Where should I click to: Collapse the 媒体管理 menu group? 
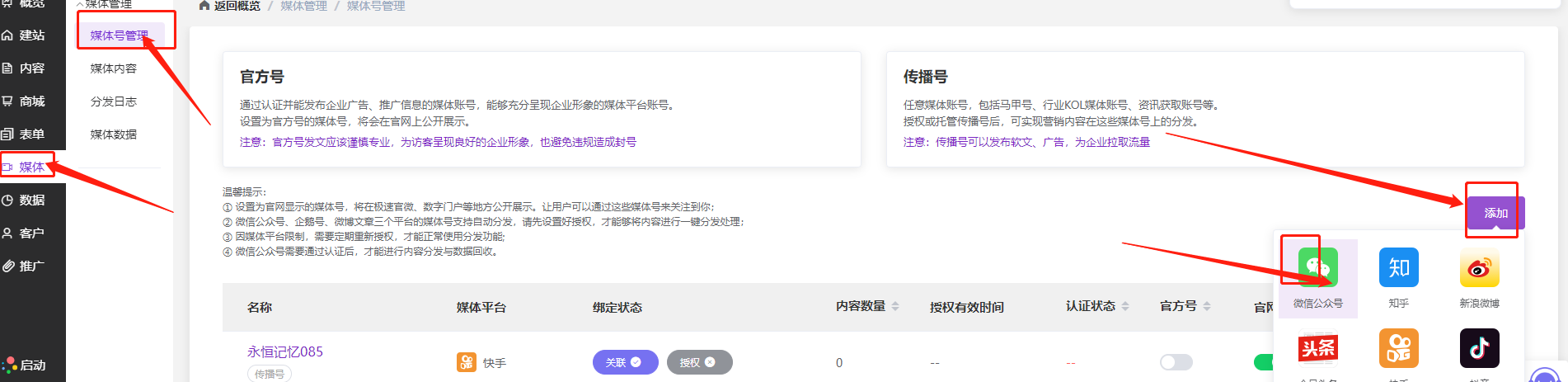107,4
